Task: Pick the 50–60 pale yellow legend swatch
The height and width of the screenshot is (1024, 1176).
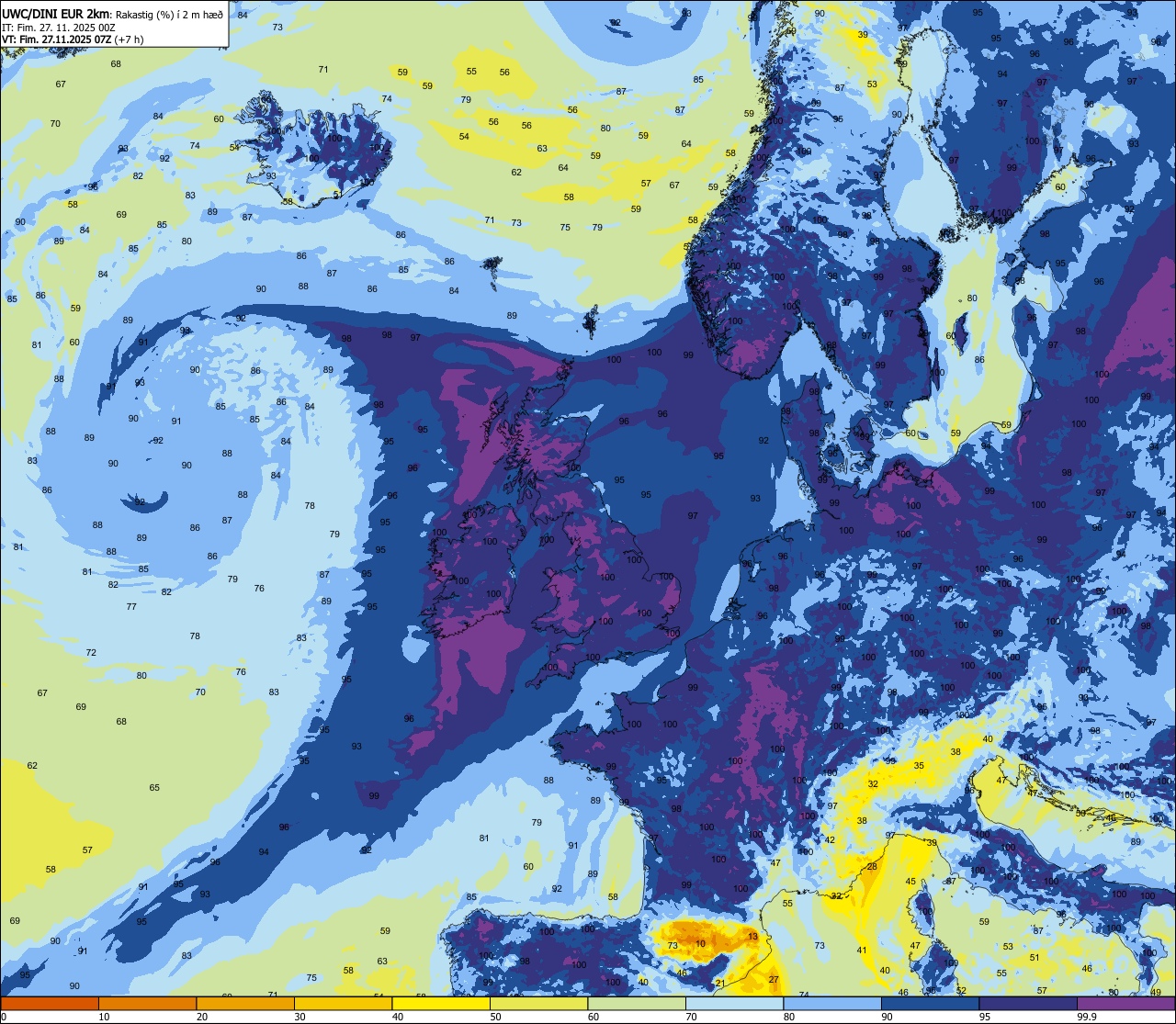Action: pos(538,1003)
